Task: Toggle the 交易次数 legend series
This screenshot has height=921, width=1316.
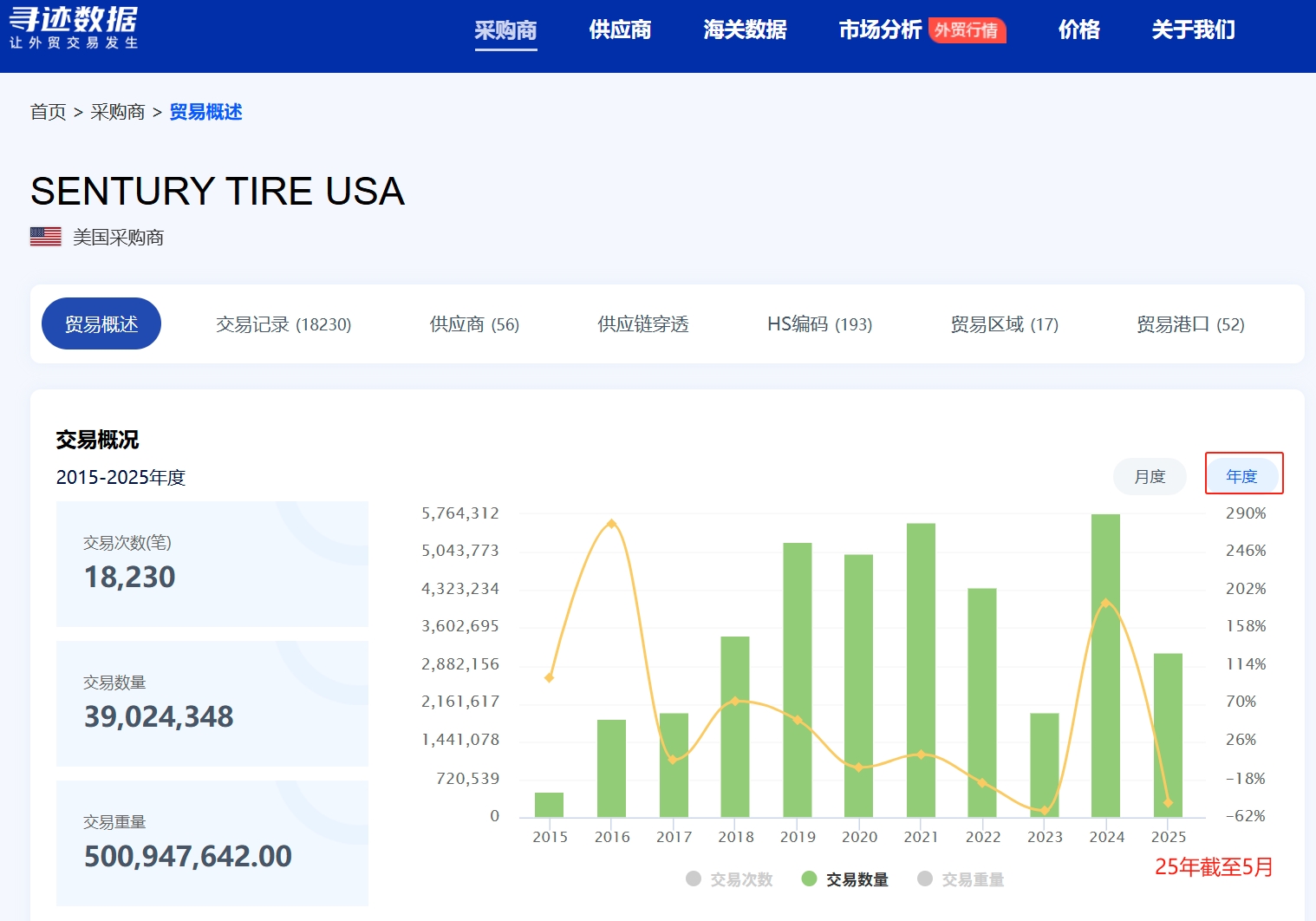Action: click(x=729, y=879)
